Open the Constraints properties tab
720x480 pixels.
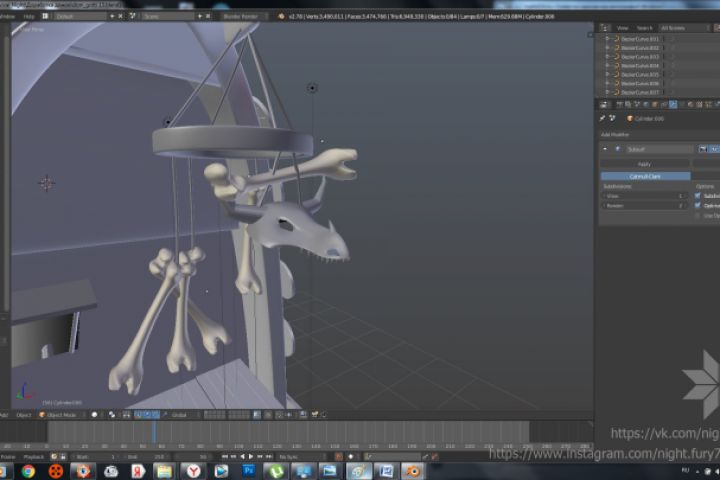click(x=664, y=105)
